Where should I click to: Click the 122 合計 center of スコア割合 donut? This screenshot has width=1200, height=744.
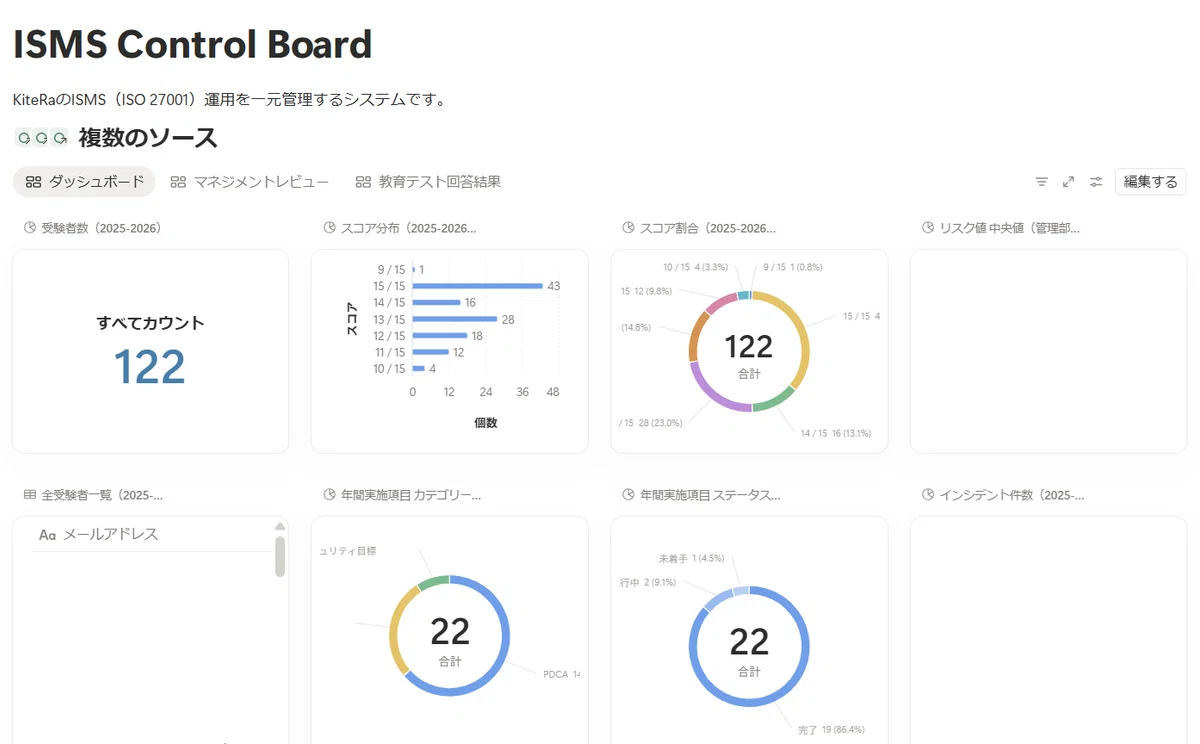(749, 355)
